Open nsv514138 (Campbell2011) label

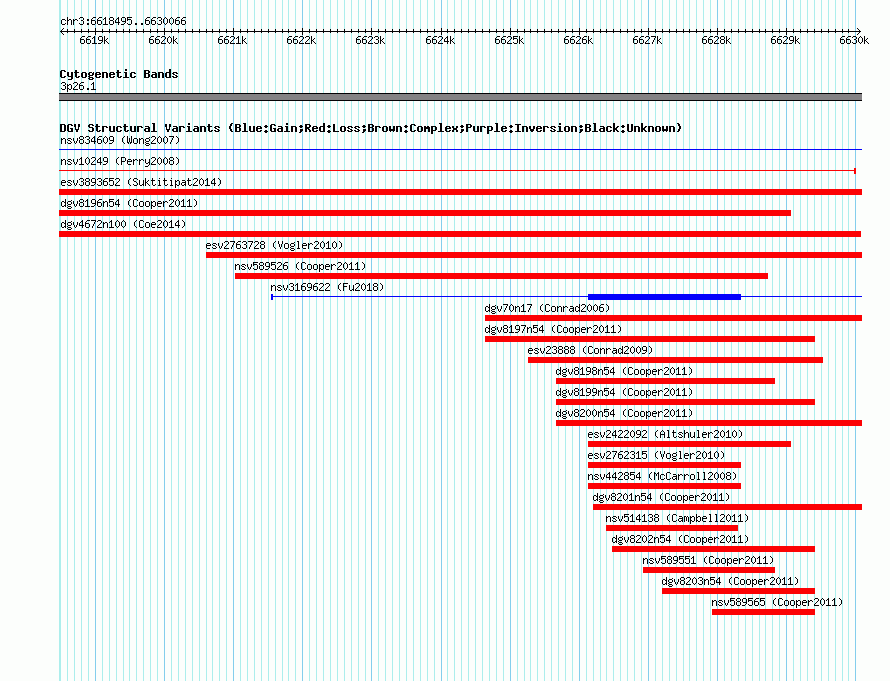tap(677, 518)
